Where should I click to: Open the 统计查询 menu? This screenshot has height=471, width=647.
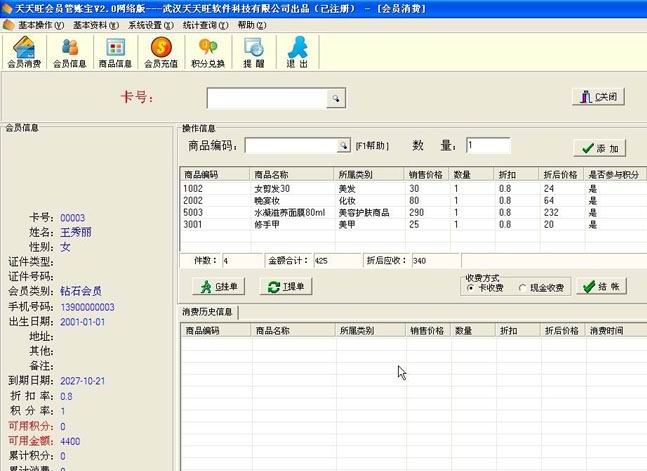tap(205, 25)
